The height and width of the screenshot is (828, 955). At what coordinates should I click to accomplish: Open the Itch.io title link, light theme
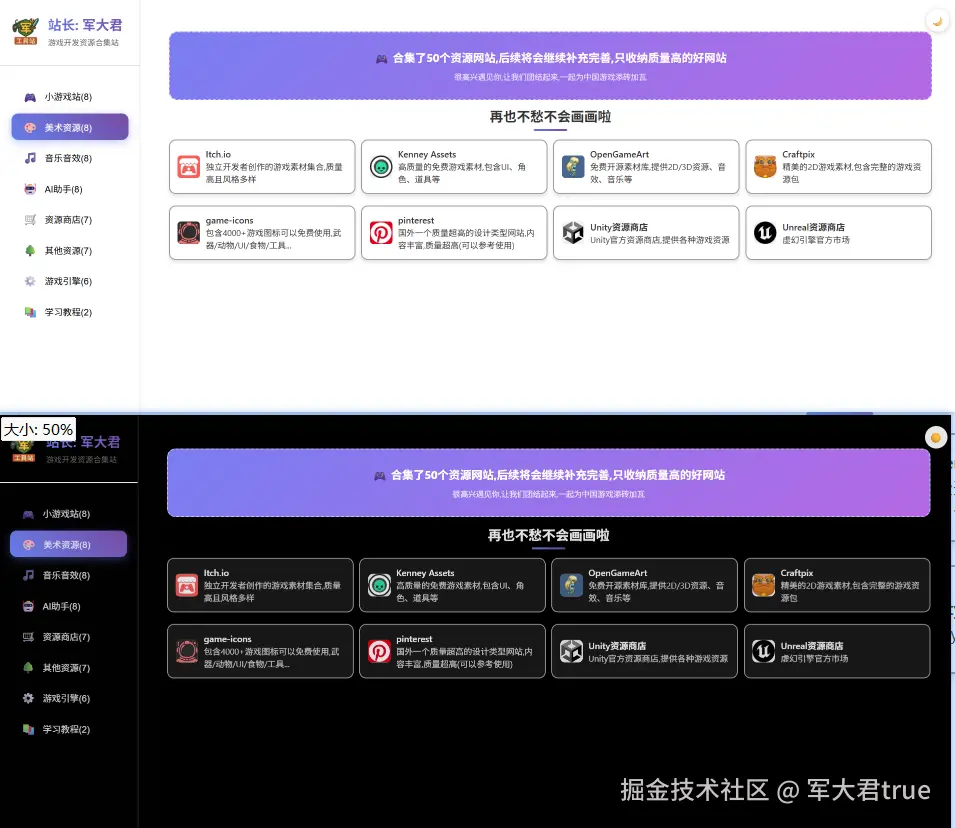pyautogui.click(x=218, y=154)
